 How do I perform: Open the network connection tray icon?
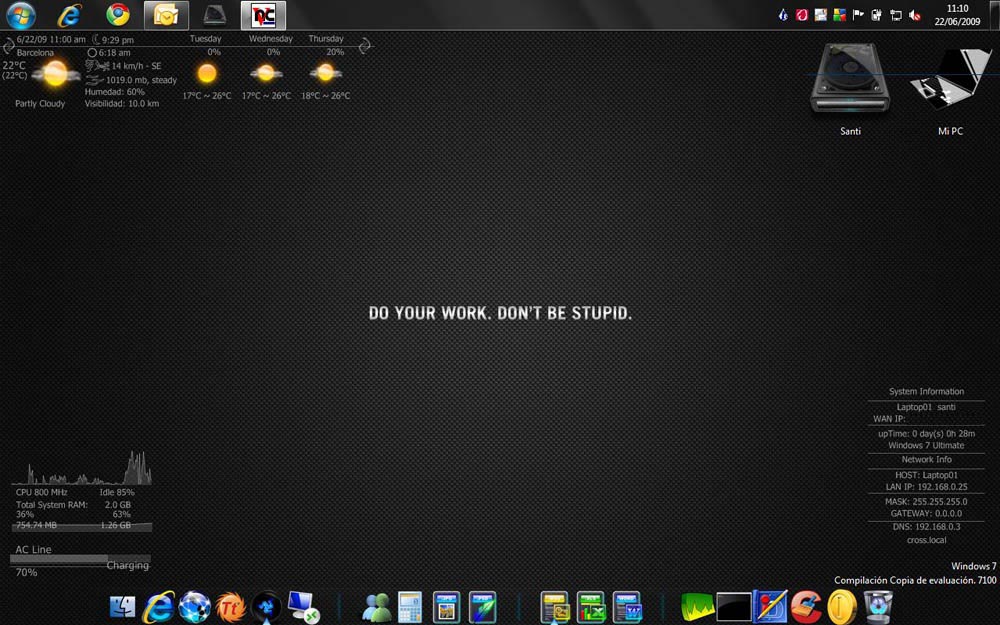click(895, 15)
